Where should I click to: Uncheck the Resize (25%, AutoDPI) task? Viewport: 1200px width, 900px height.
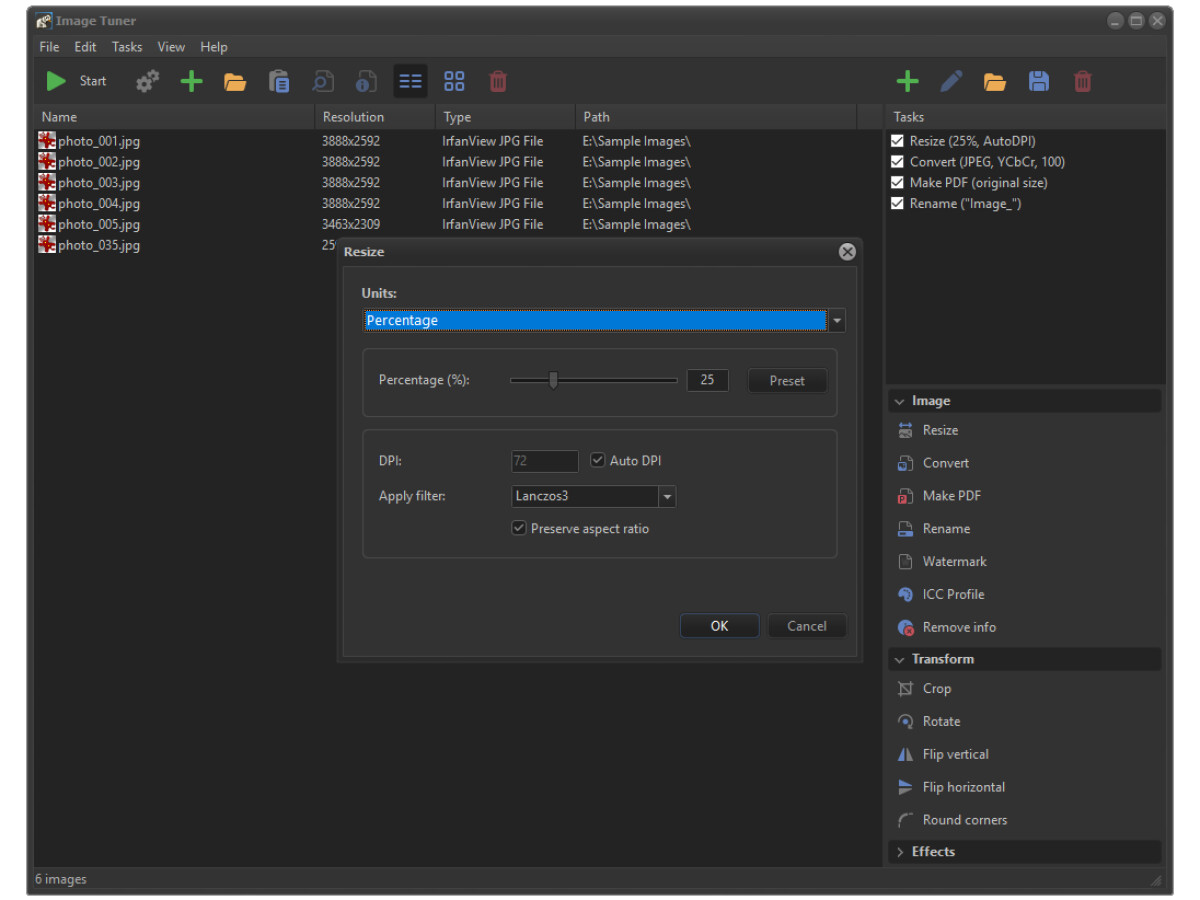tap(897, 141)
